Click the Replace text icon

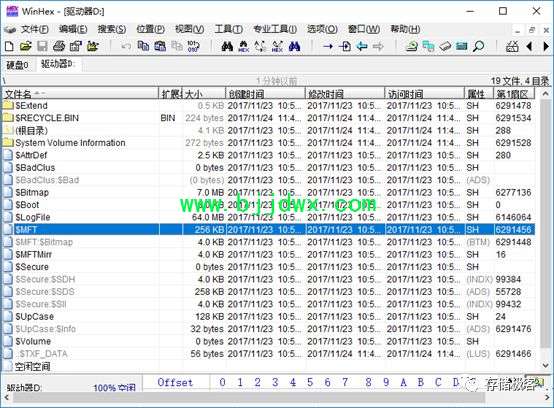[x=260, y=46]
